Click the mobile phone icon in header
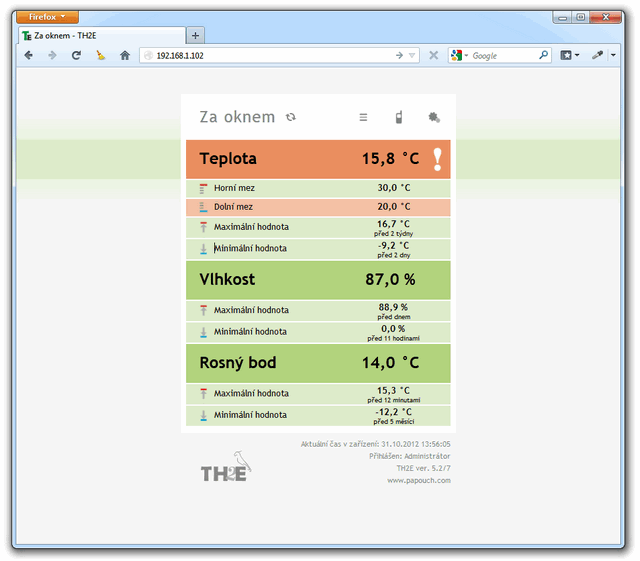The width and height of the screenshot is (640, 561). pos(399,117)
